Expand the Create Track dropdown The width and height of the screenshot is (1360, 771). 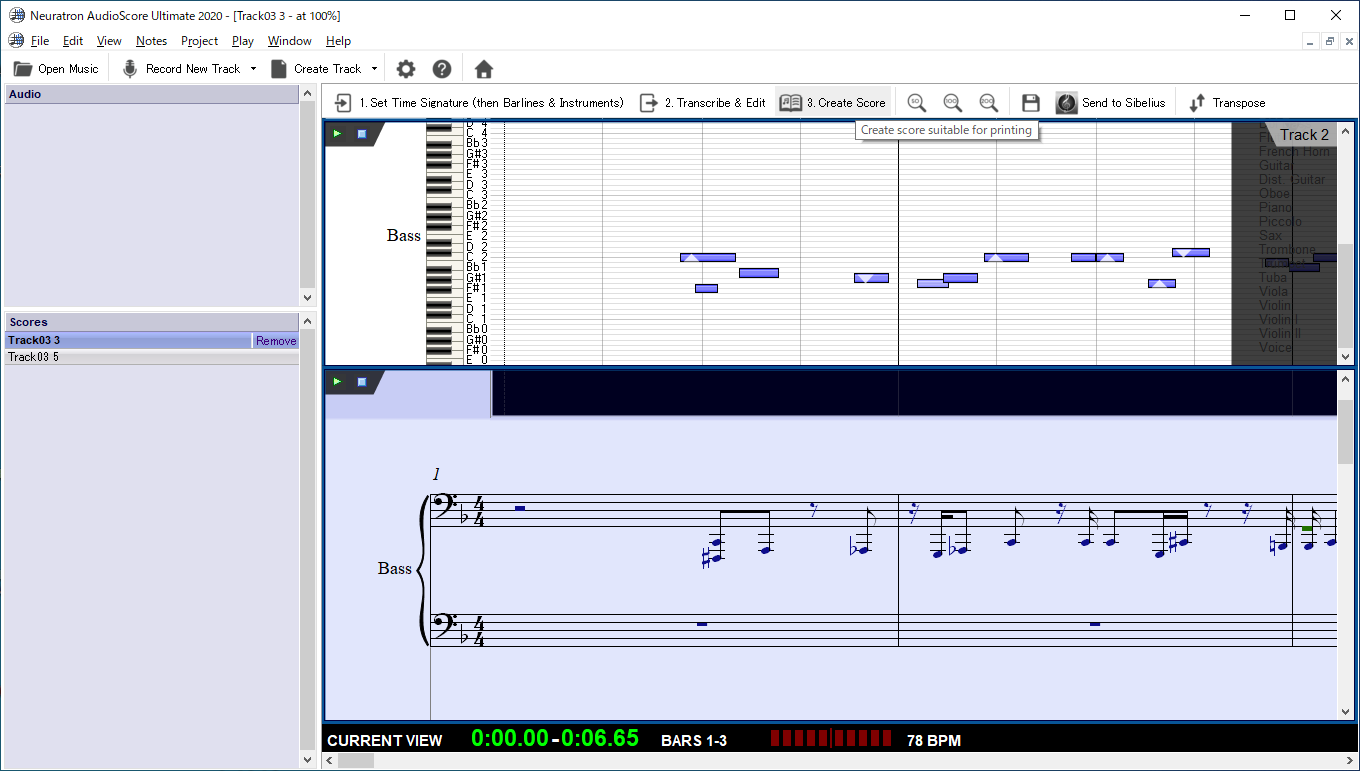pyautogui.click(x=375, y=69)
